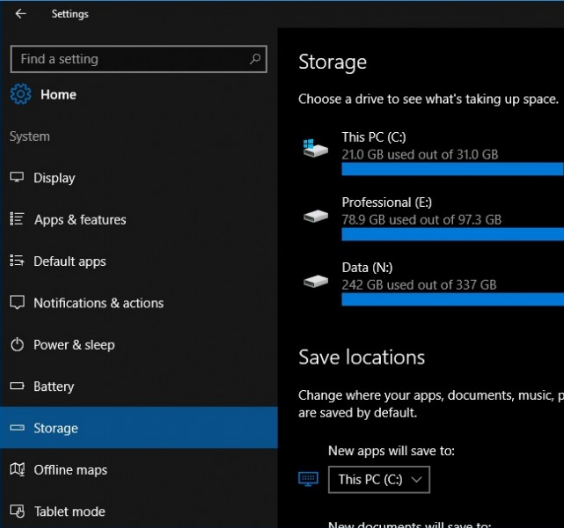Select the Battery page
The image size is (564, 528).
[x=139, y=386]
